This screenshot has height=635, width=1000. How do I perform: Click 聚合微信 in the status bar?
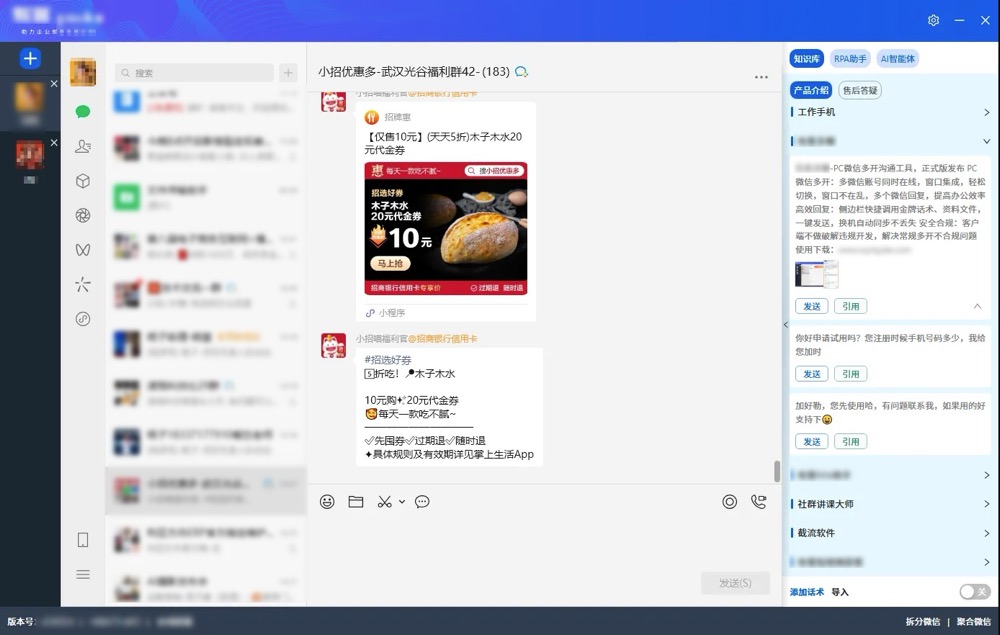click(974, 622)
